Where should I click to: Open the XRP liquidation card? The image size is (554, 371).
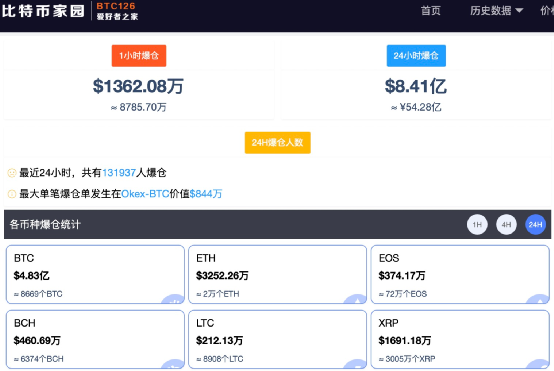click(460, 340)
